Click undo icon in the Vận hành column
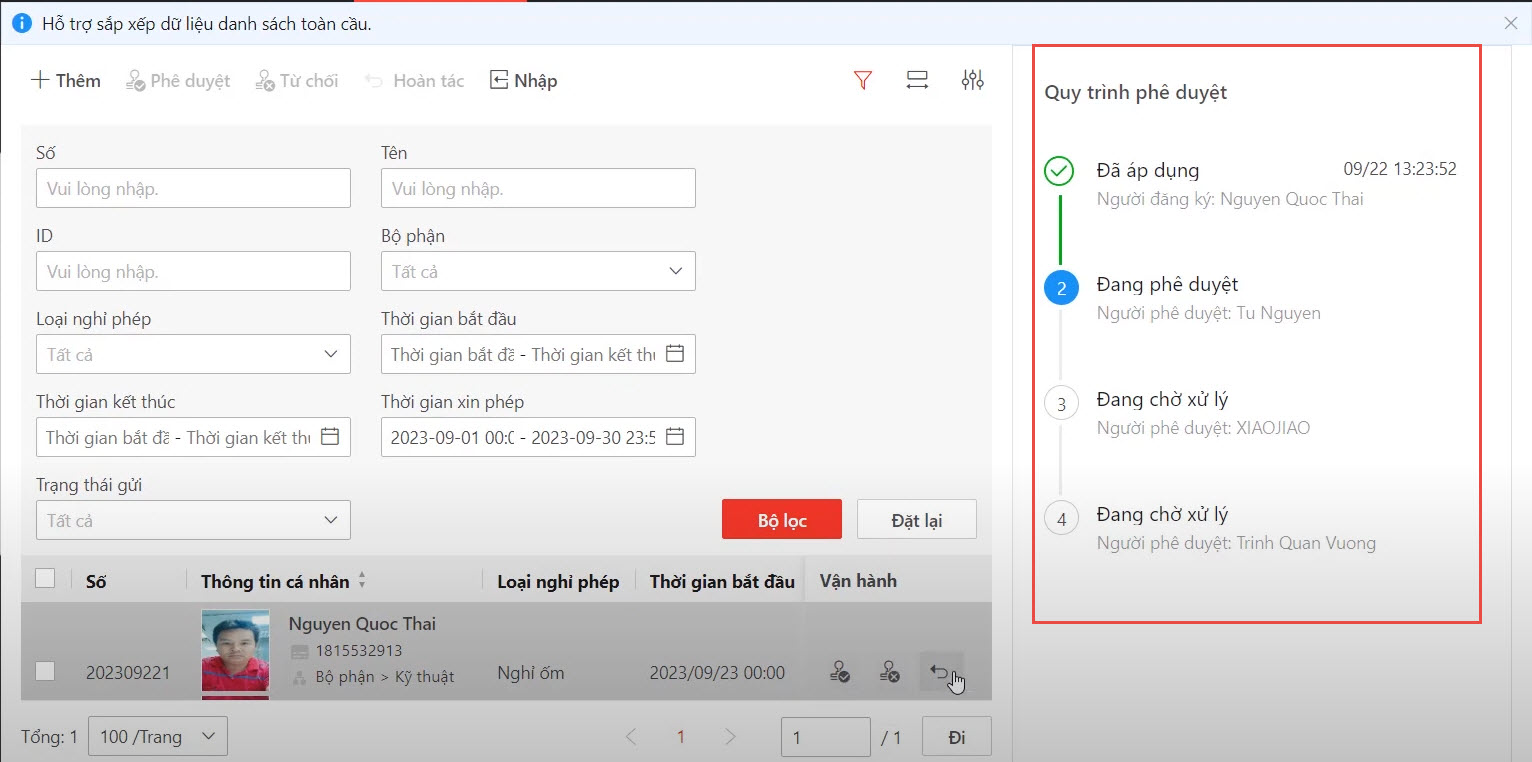The width and height of the screenshot is (1532, 762). [940, 673]
